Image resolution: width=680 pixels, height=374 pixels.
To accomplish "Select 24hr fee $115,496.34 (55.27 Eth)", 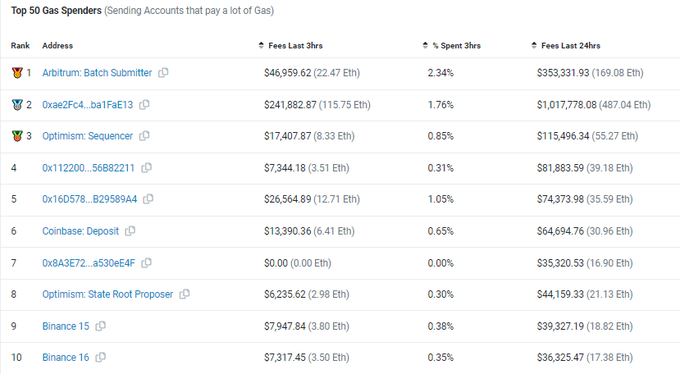I will click(588, 136).
